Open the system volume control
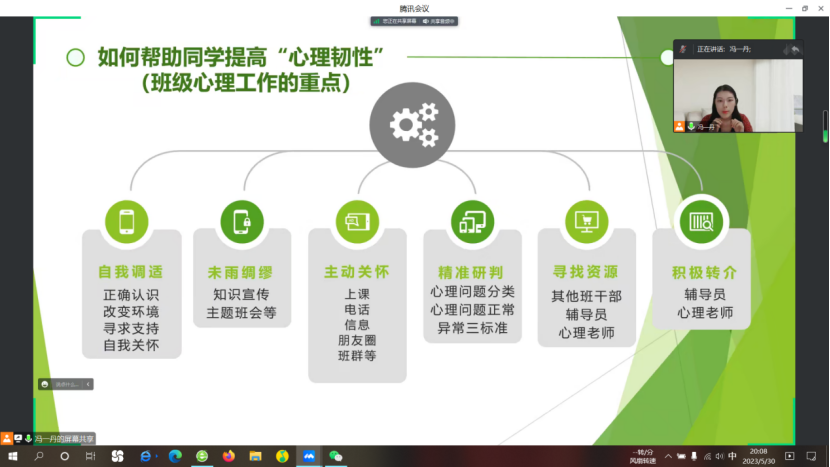 pyautogui.click(x=720, y=456)
